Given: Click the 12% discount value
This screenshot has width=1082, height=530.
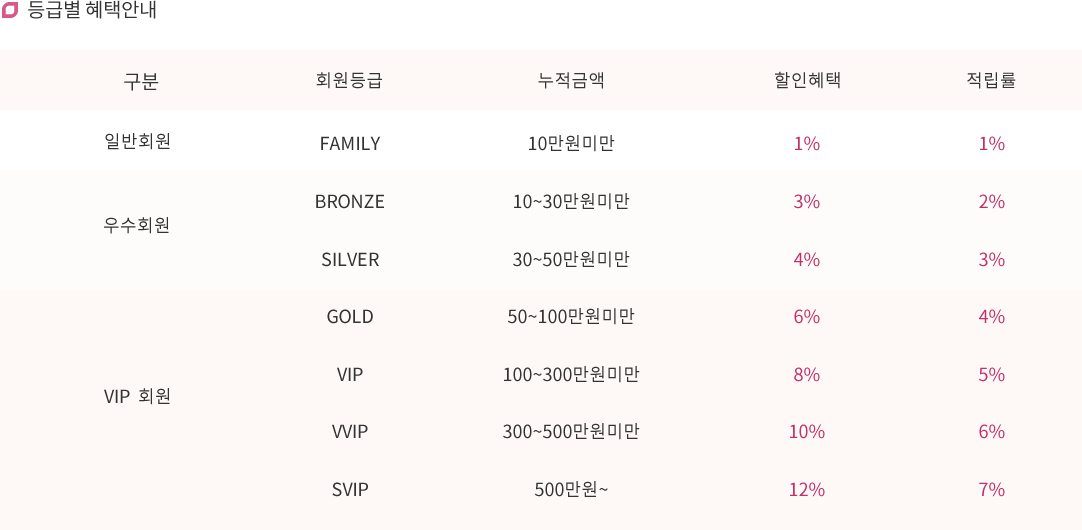Looking at the screenshot, I should click(x=807, y=490).
